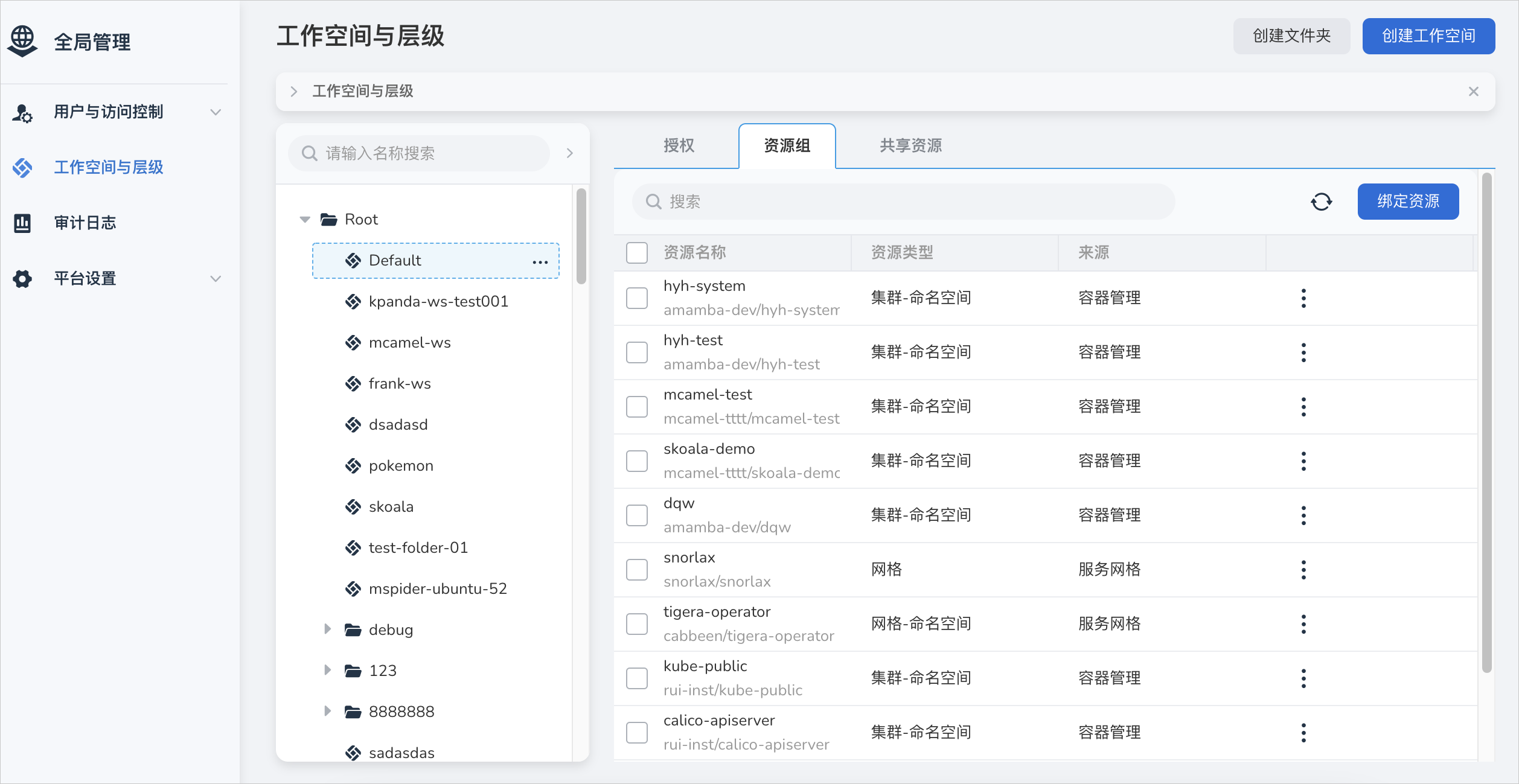Check the mcamel-test row checkbox
The height and width of the screenshot is (784, 1519).
637,407
